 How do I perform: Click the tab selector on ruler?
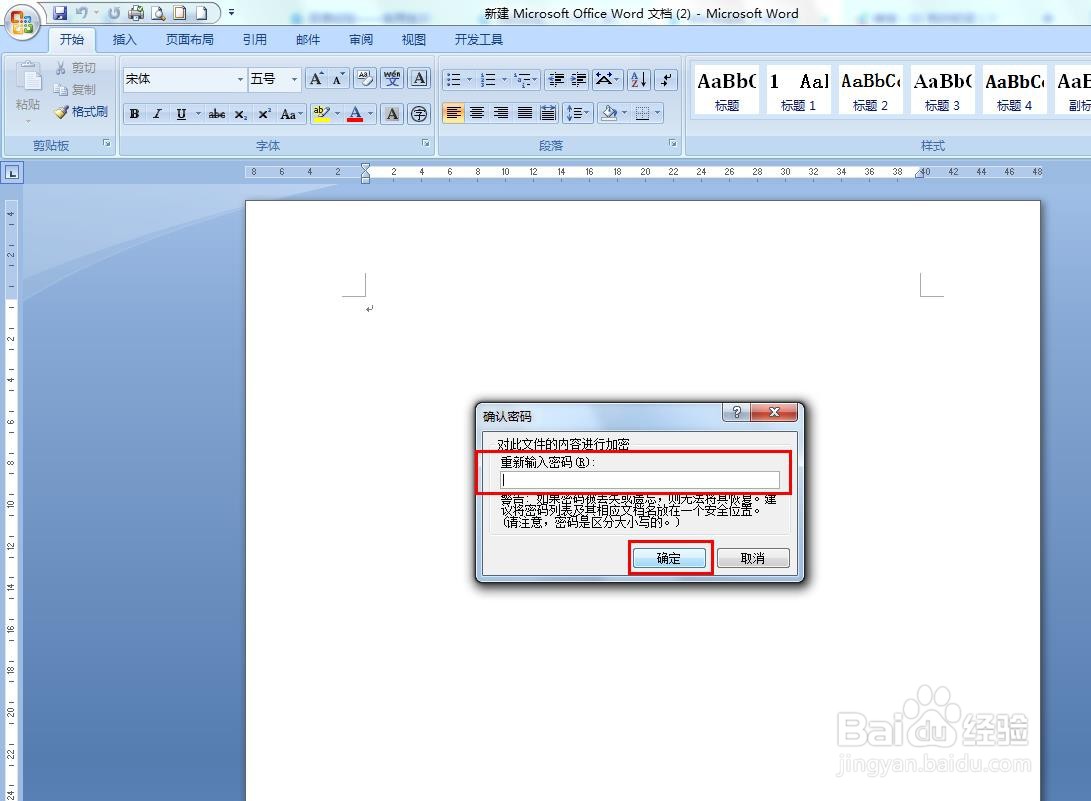[x=13, y=173]
